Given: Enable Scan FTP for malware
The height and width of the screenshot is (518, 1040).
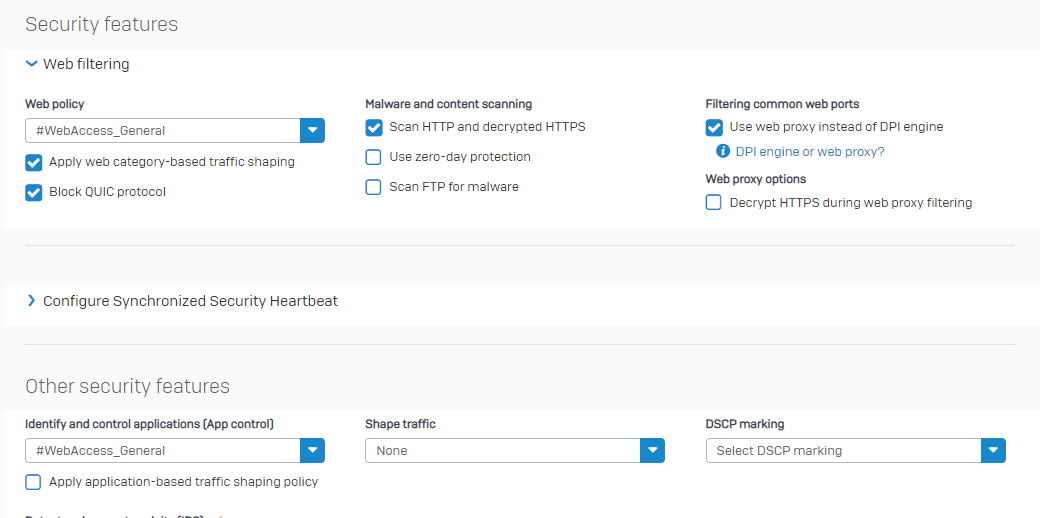Looking at the screenshot, I should [374, 187].
